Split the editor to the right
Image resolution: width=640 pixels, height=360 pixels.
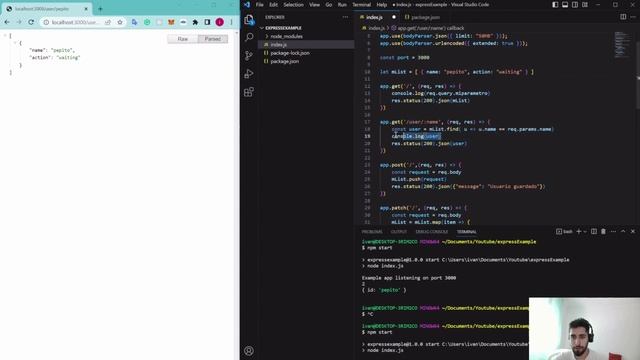point(623,17)
